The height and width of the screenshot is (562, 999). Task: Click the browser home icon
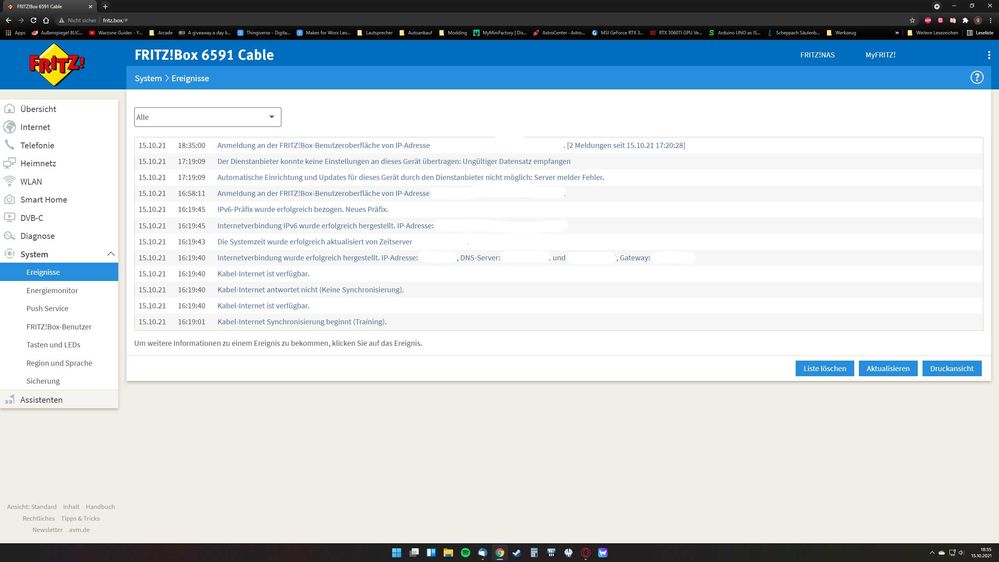click(46, 20)
